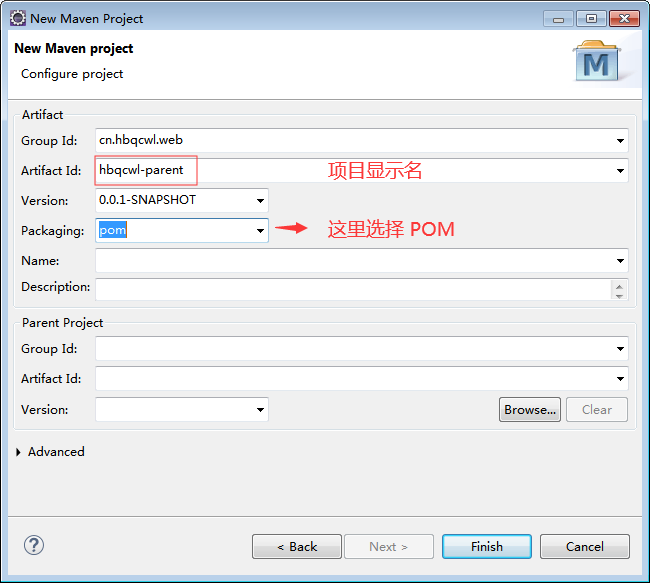Image resolution: width=650 pixels, height=583 pixels.
Task: Click the Eclipse icon in title bar
Action: coord(17,18)
